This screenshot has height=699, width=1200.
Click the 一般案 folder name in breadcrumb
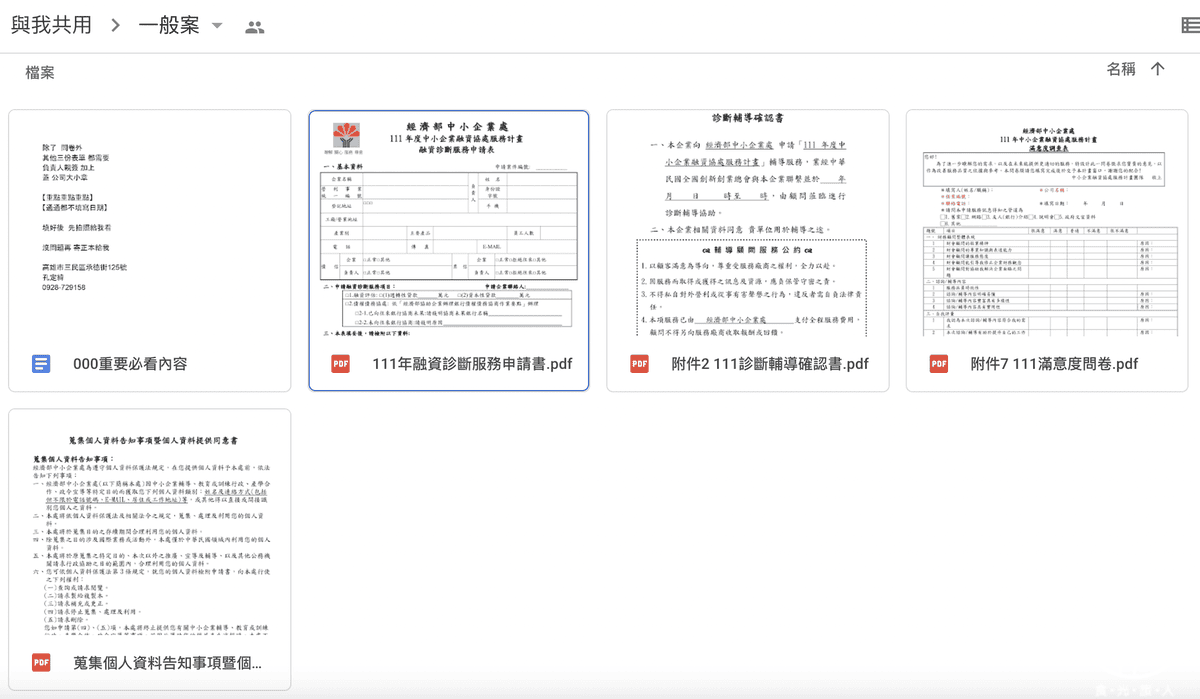tap(170, 25)
